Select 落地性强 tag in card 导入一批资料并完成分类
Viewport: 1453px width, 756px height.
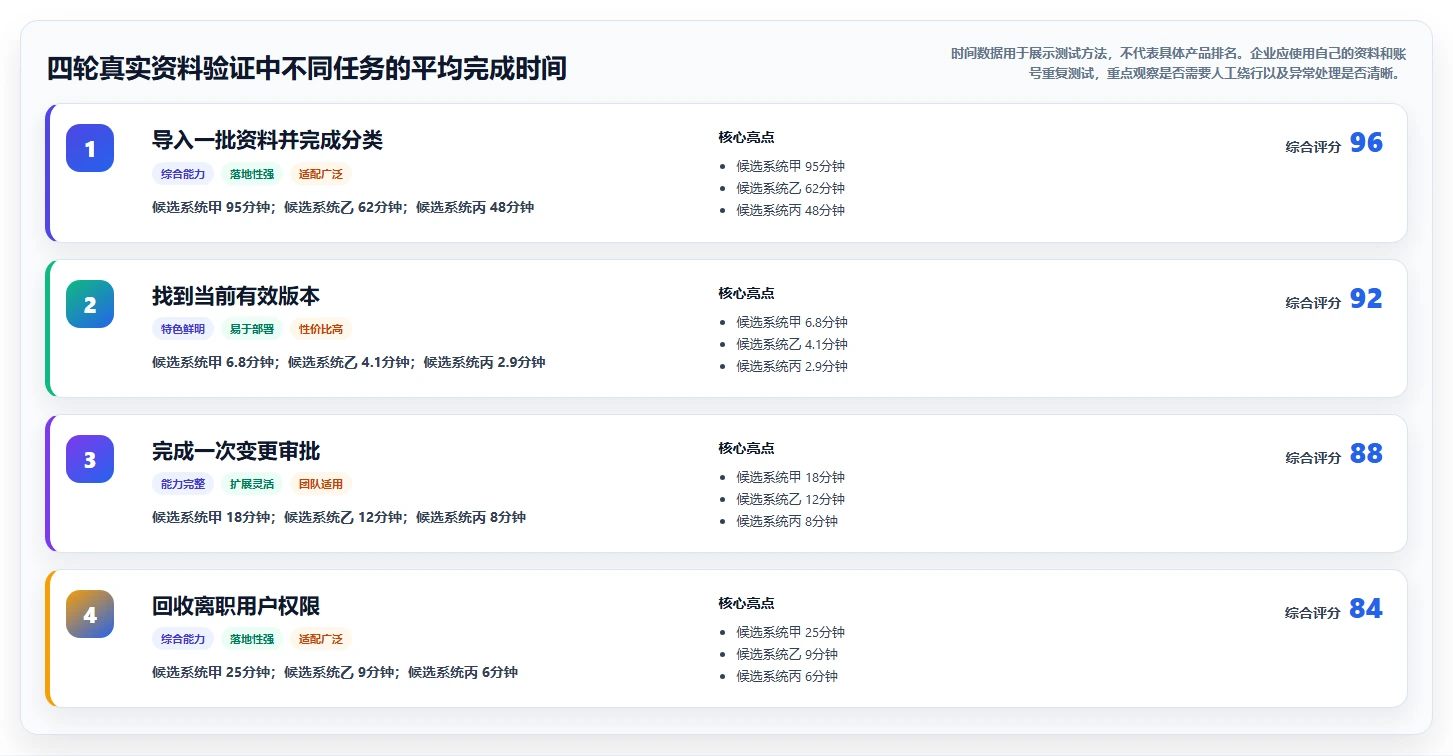click(252, 174)
